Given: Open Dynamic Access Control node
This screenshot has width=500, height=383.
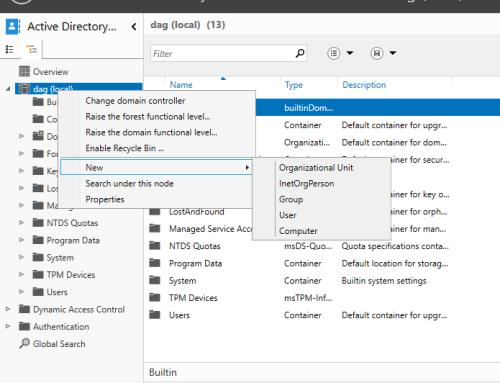Looking at the screenshot, I should 79,310.
